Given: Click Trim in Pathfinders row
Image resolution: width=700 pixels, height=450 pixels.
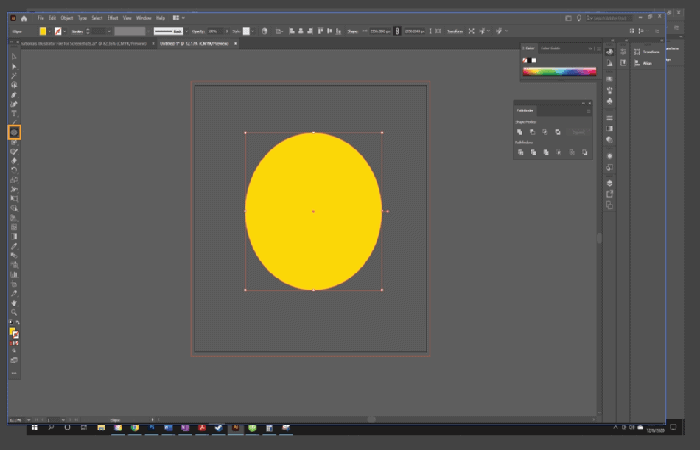Looking at the screenshot, I should point(533,152).
